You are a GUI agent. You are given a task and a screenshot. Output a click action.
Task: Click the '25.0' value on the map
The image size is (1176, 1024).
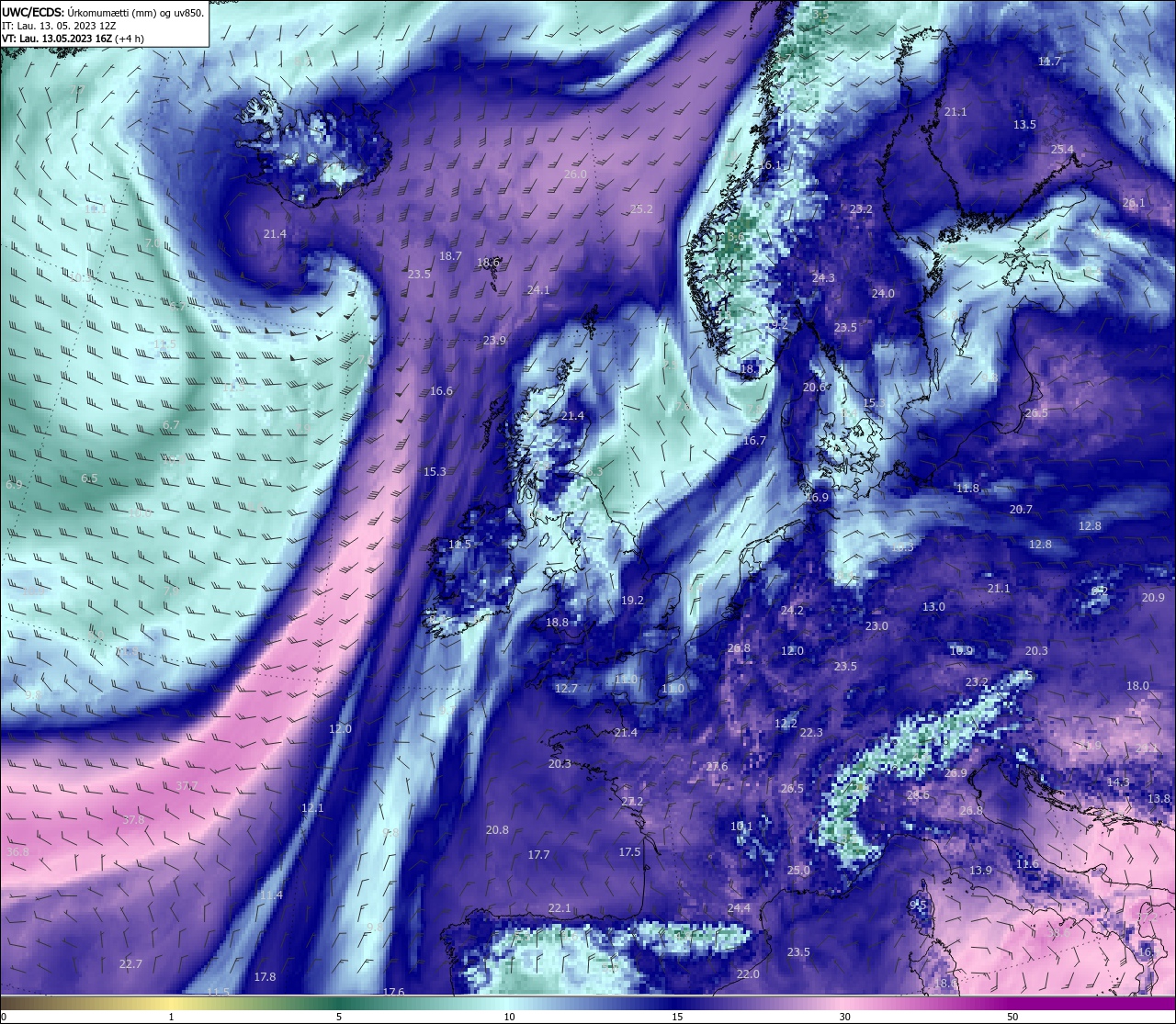click(x=798, y=871)
